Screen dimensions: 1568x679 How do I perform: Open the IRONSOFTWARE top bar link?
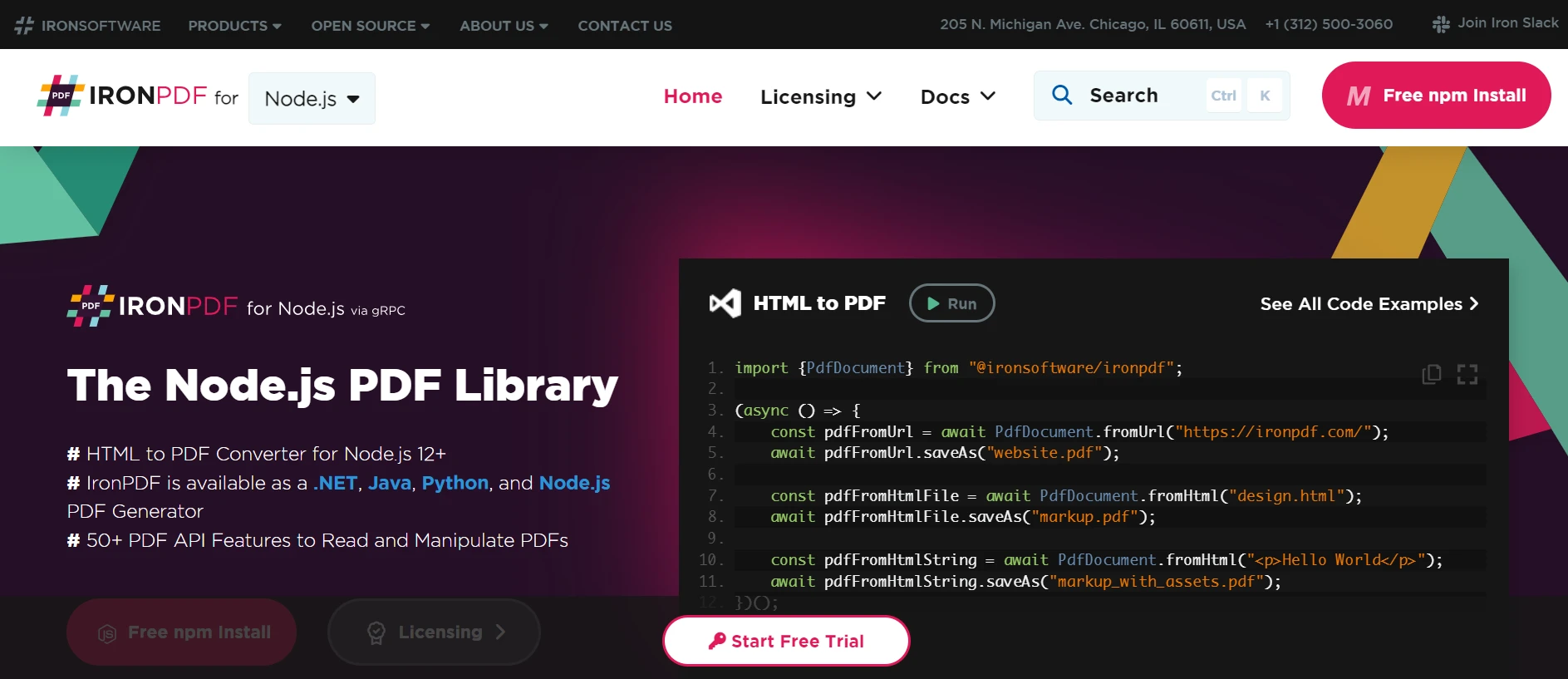(87, 26)
